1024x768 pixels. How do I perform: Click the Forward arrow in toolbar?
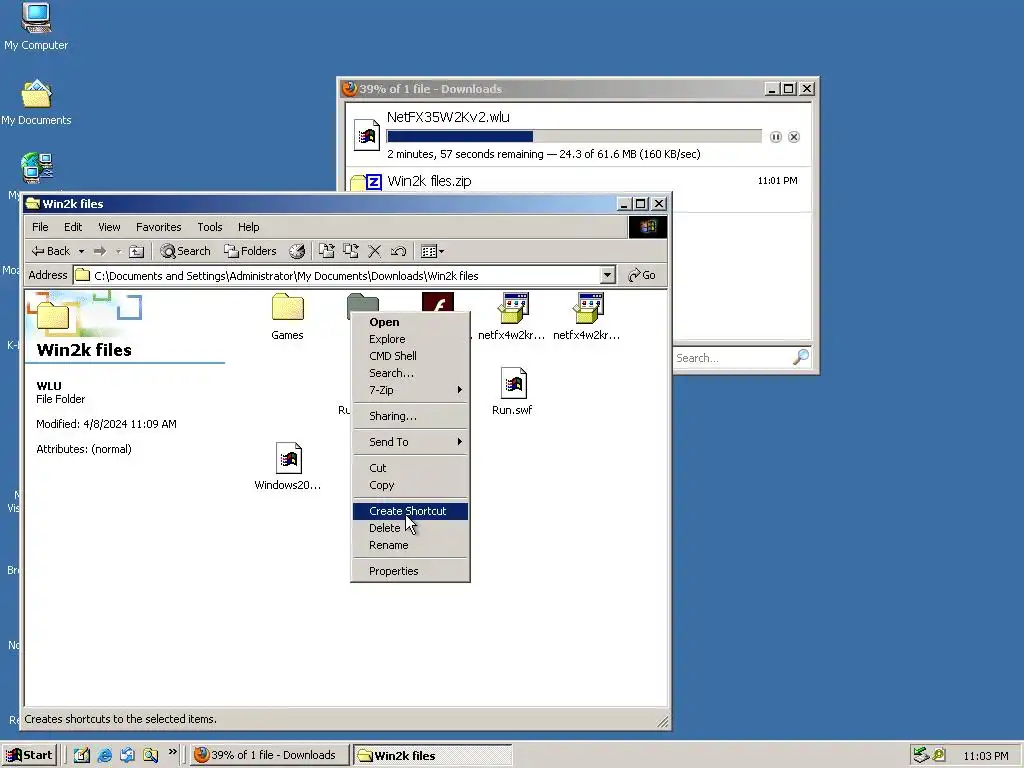pyautogui.click(x=100, y=251)
